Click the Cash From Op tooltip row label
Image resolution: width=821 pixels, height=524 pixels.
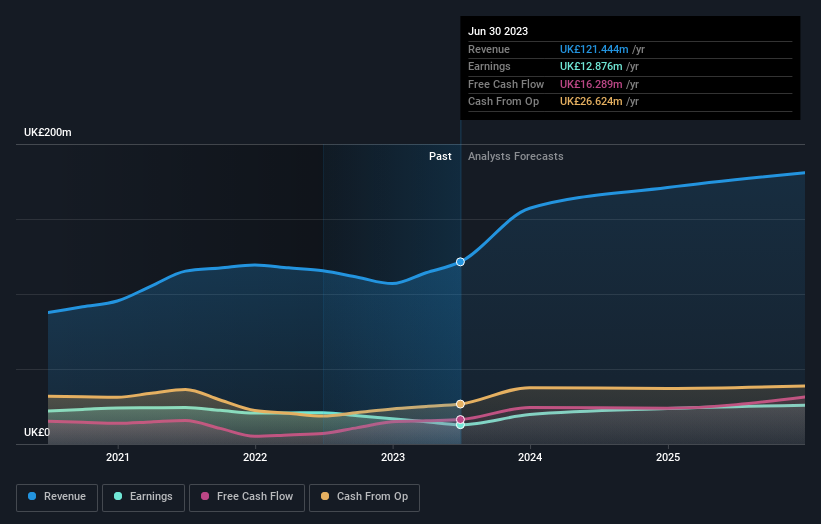coord(503,102)
